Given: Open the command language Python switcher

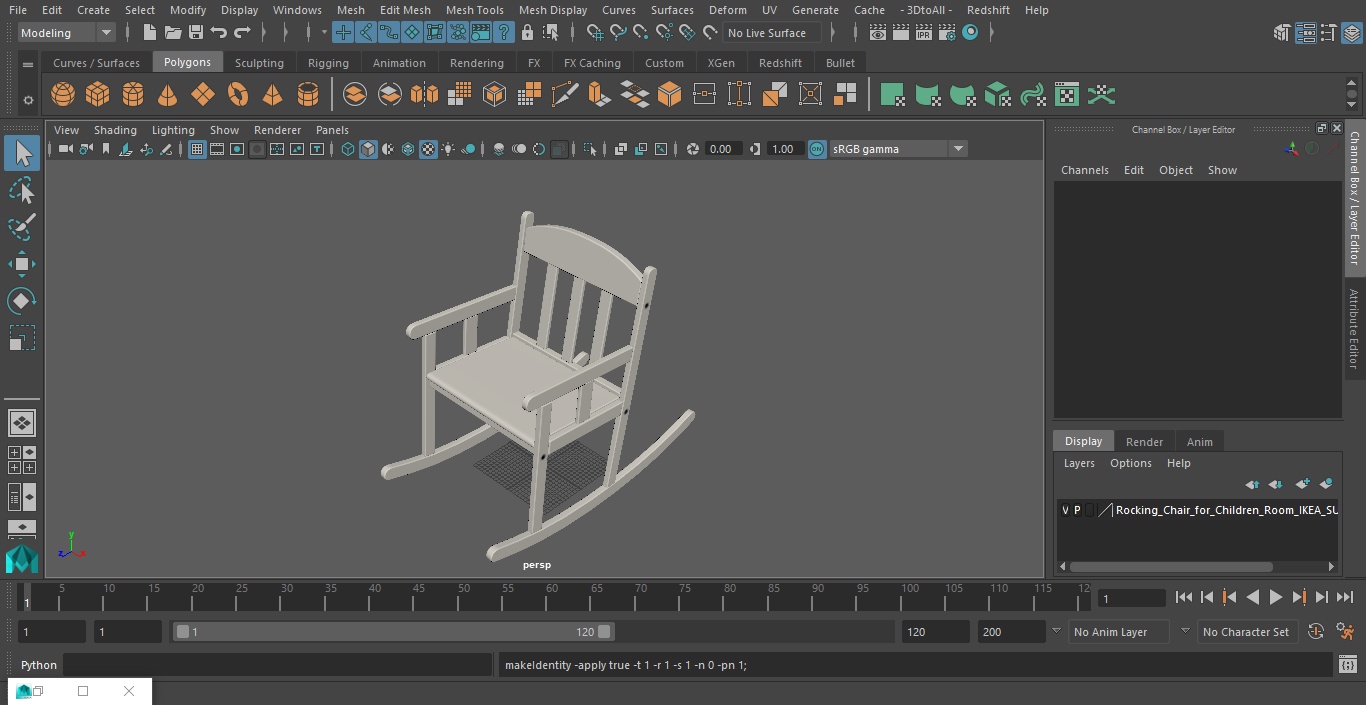Looking at the screenshot, I should click(39, 665).
